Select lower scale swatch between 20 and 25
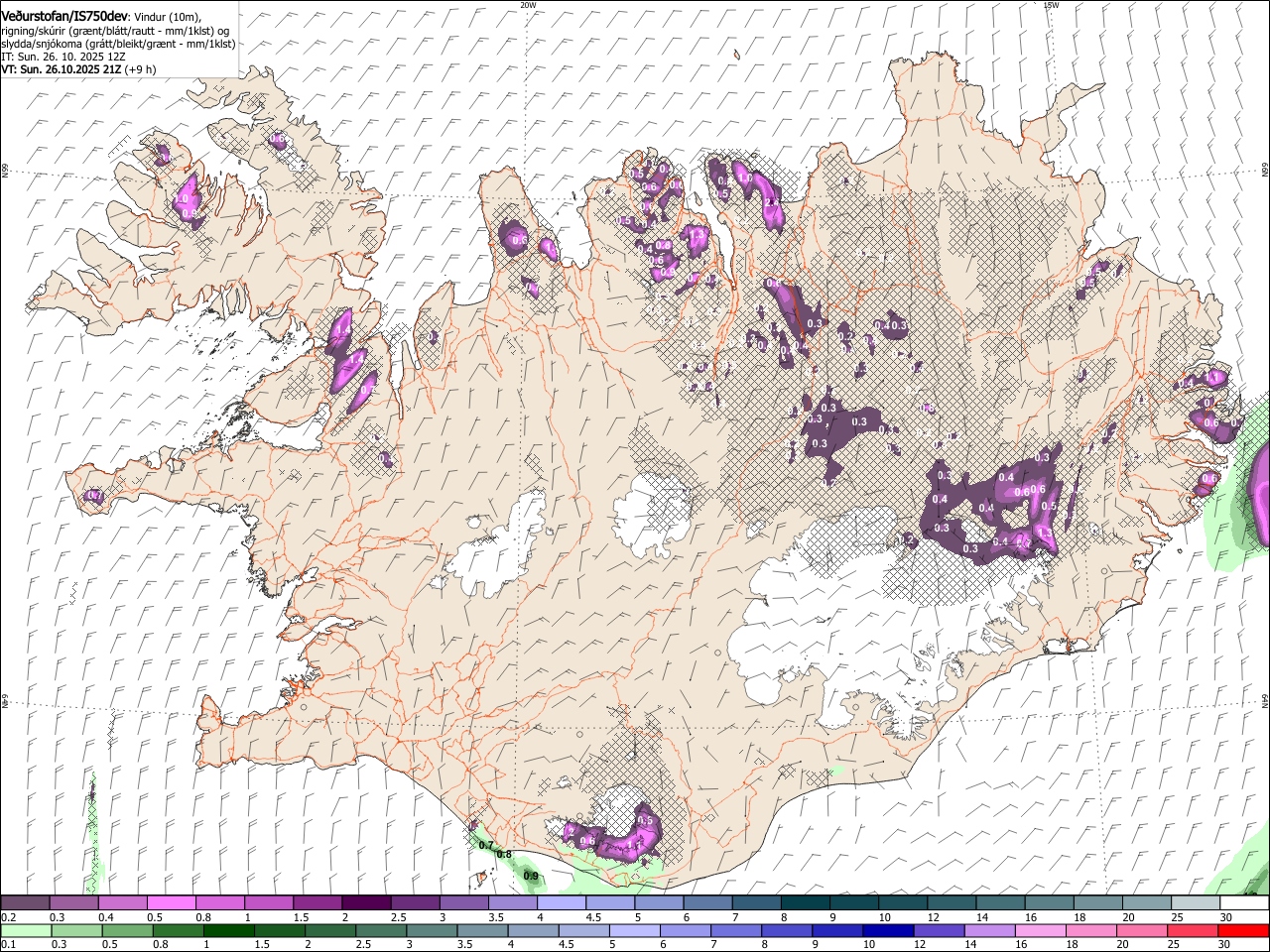1270x952 pixels. tap(1142, 930)
